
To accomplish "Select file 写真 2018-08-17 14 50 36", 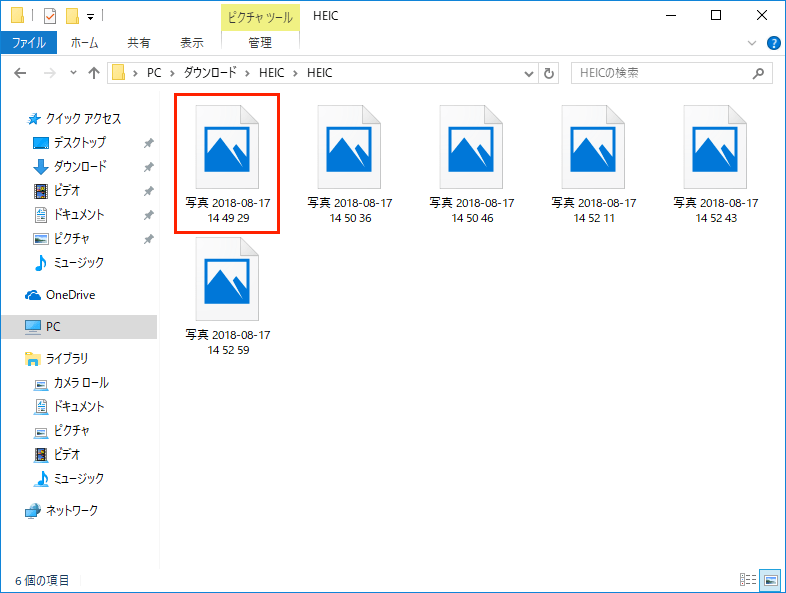I will click(350, 163).
